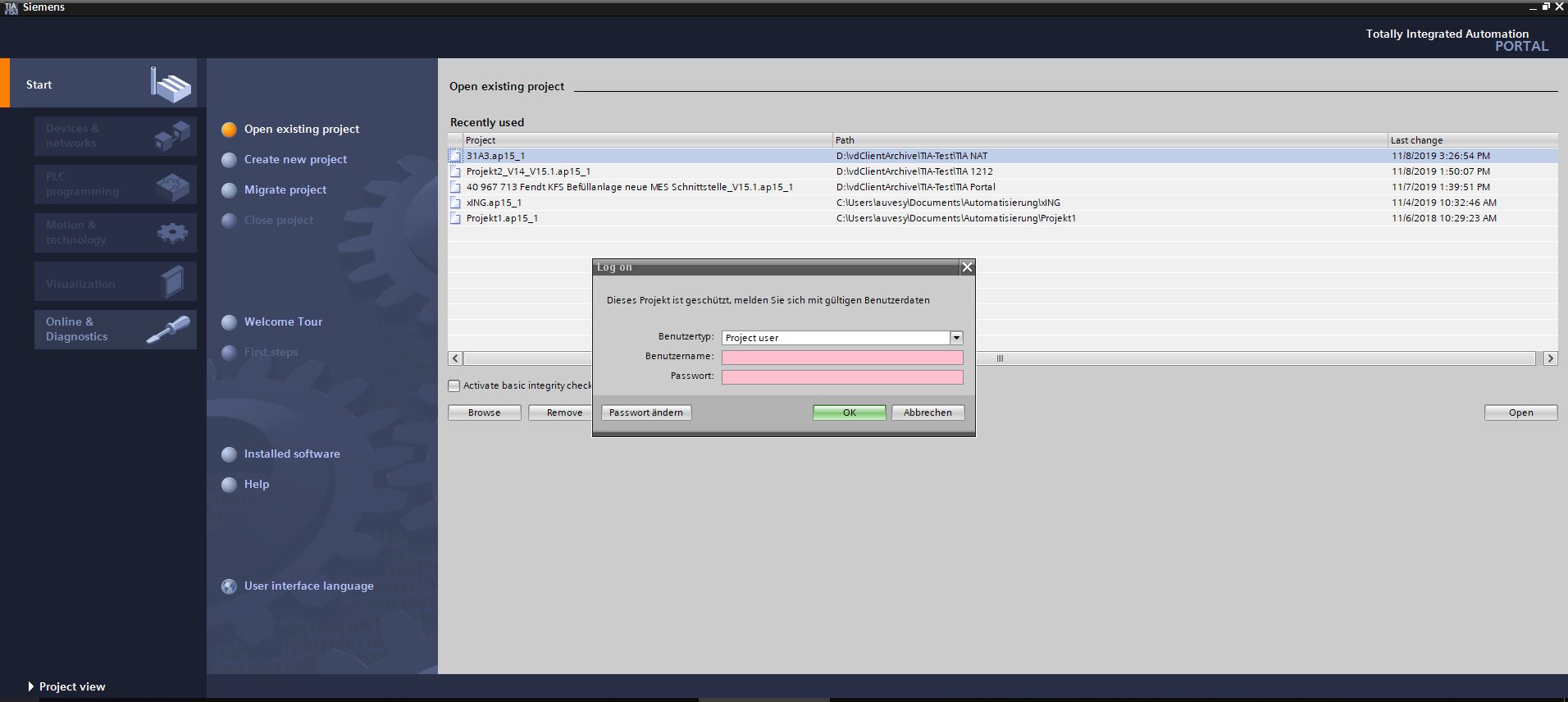Click the Start portal factory icon

pyautogui.click(x=171, y=84)
